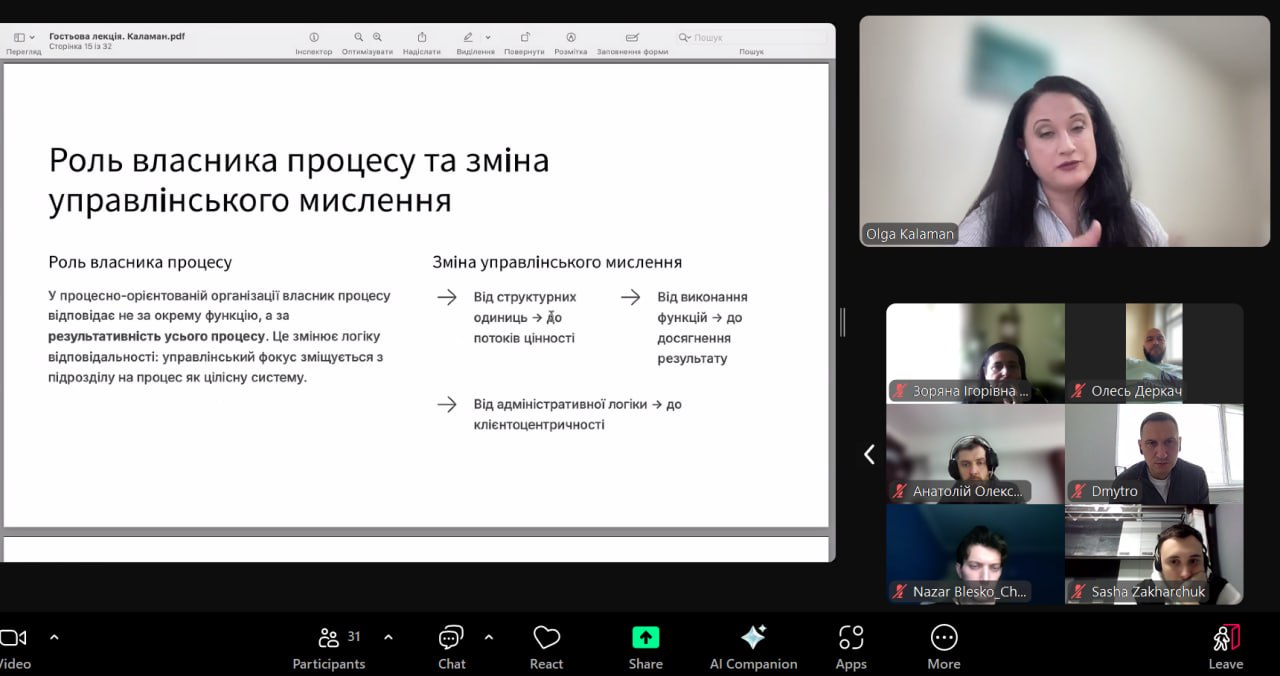
Task: Select Olga Kalaman speaker video
Action: [x=1064, y=131]
